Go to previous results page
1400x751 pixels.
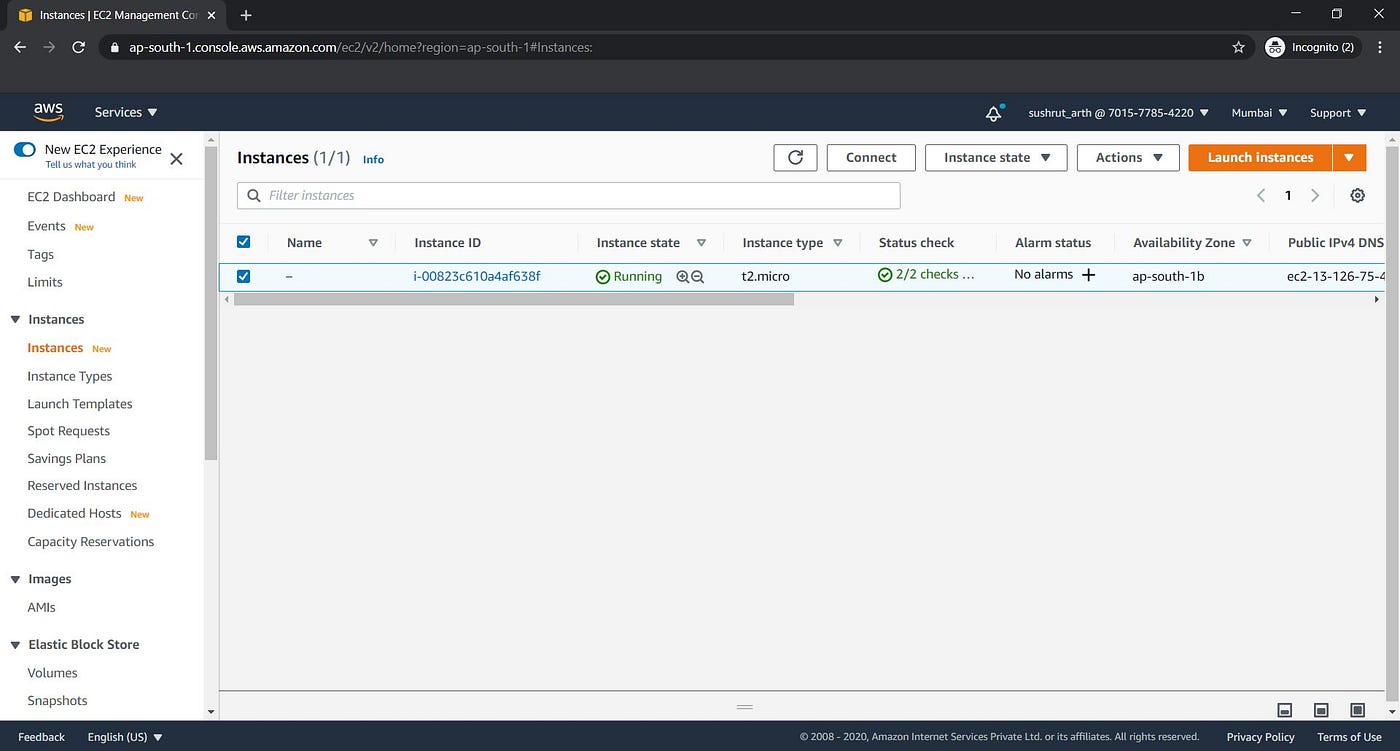click(x=1261, y=196)
